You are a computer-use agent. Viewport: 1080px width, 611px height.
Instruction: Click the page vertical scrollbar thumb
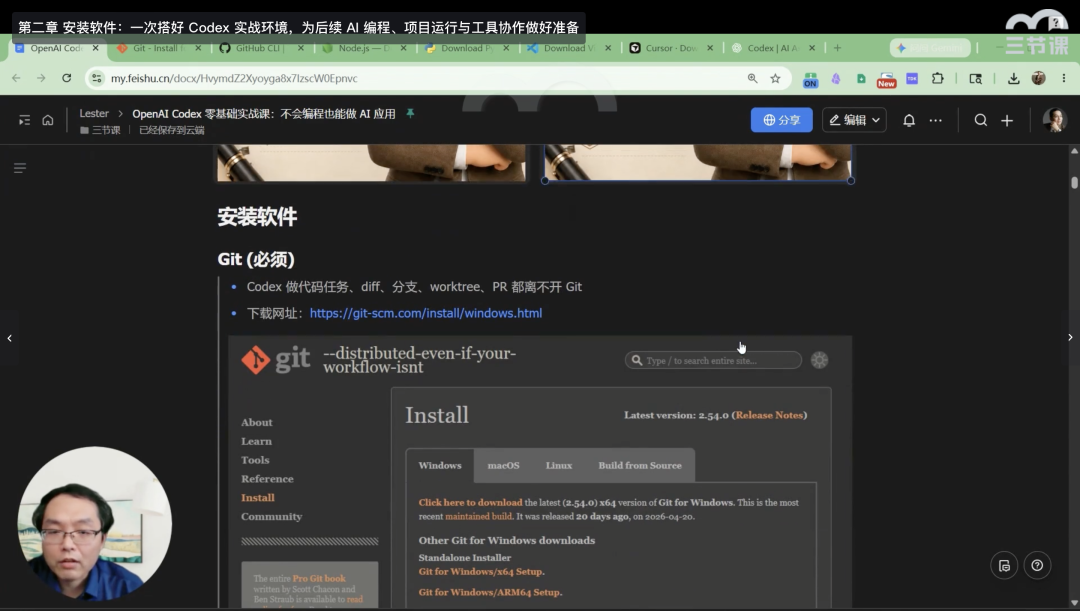coord(1074,182)
